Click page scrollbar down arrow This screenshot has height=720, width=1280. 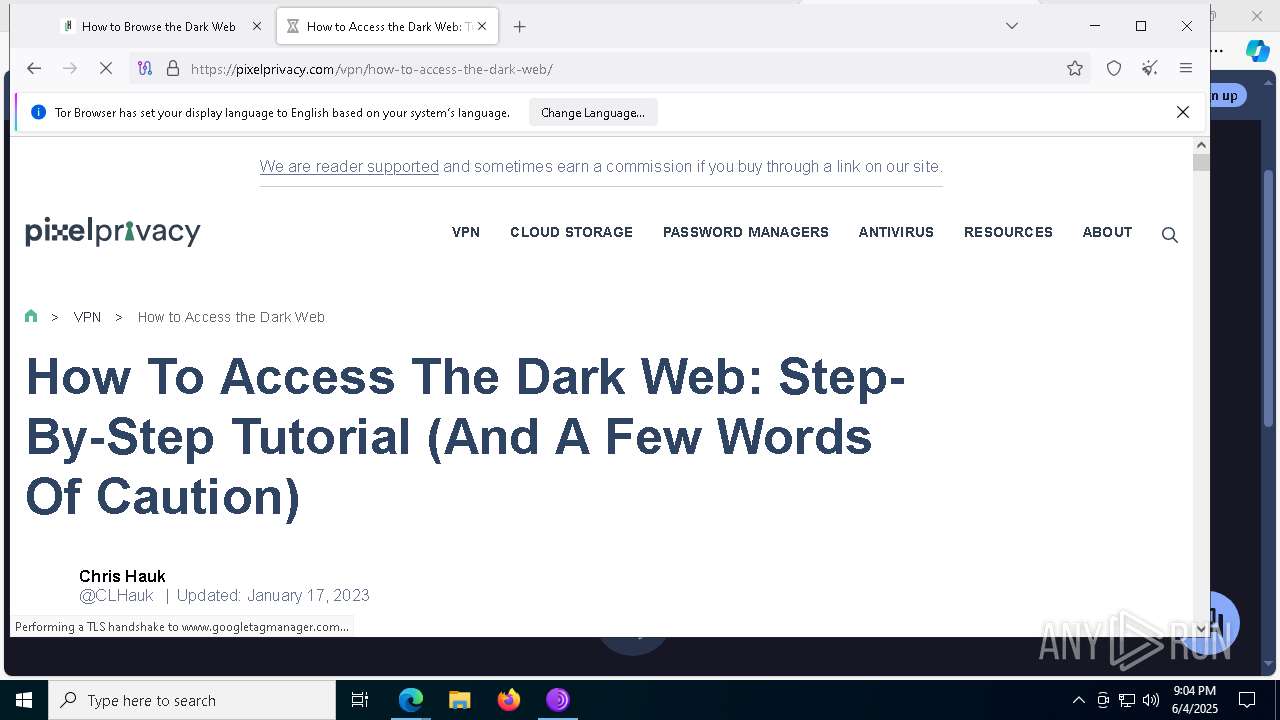1201,628
